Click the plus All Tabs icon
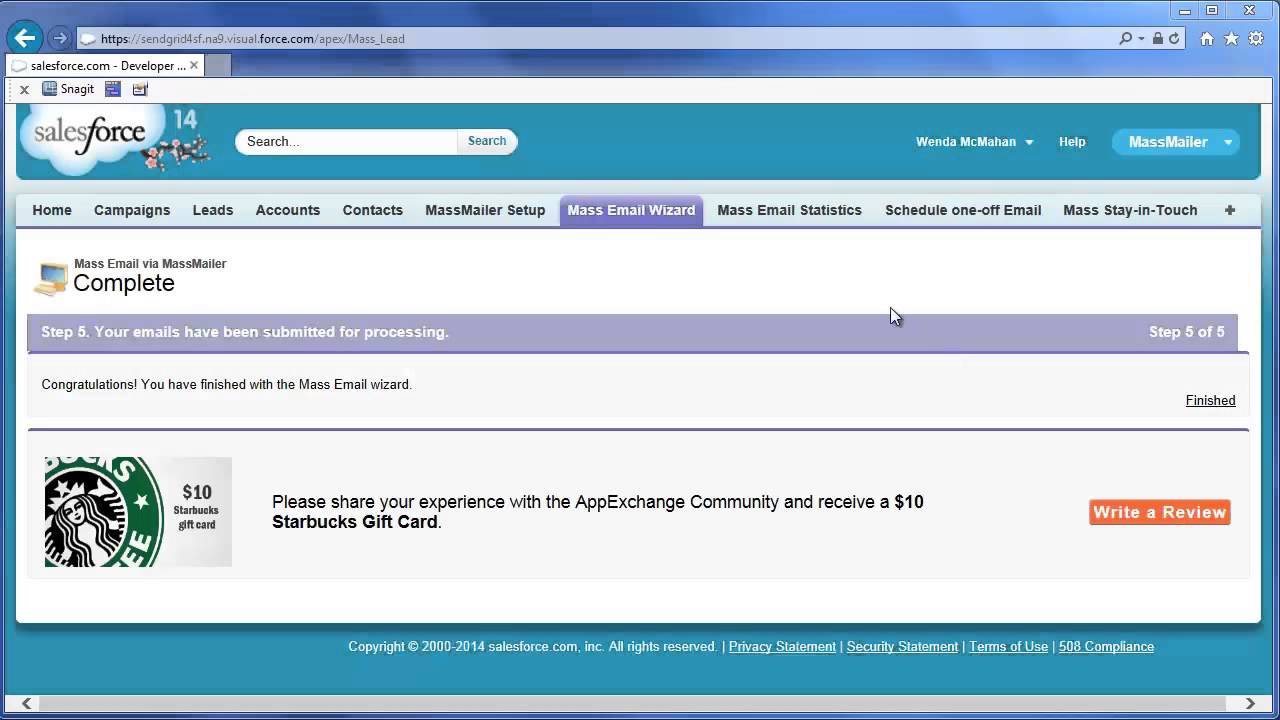Screen dimensions: 1280x720 point(1230,210)
